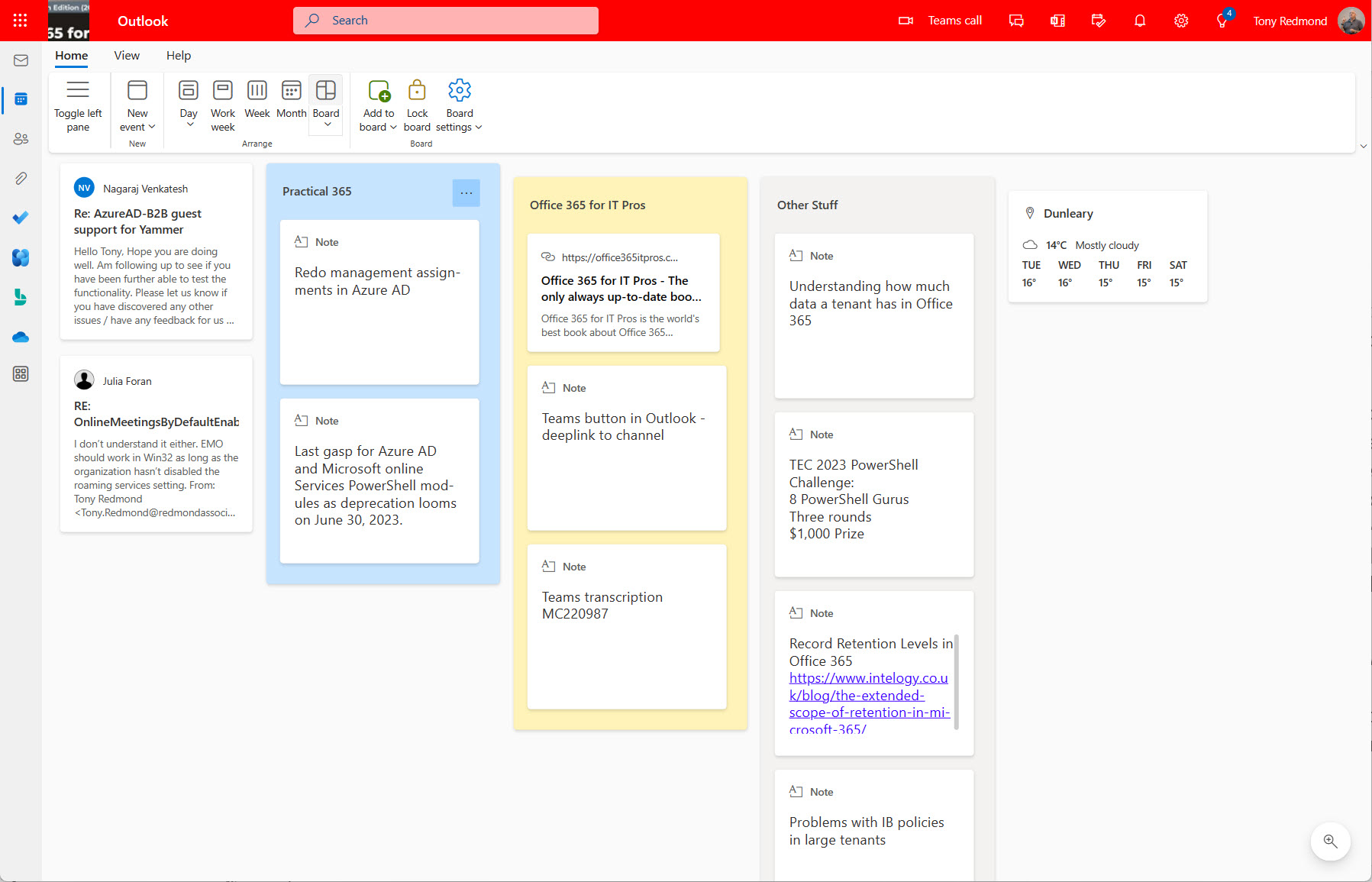Open Calendar from the left sidebar
Screen dimensions: 1372x882
pos(21,99)
